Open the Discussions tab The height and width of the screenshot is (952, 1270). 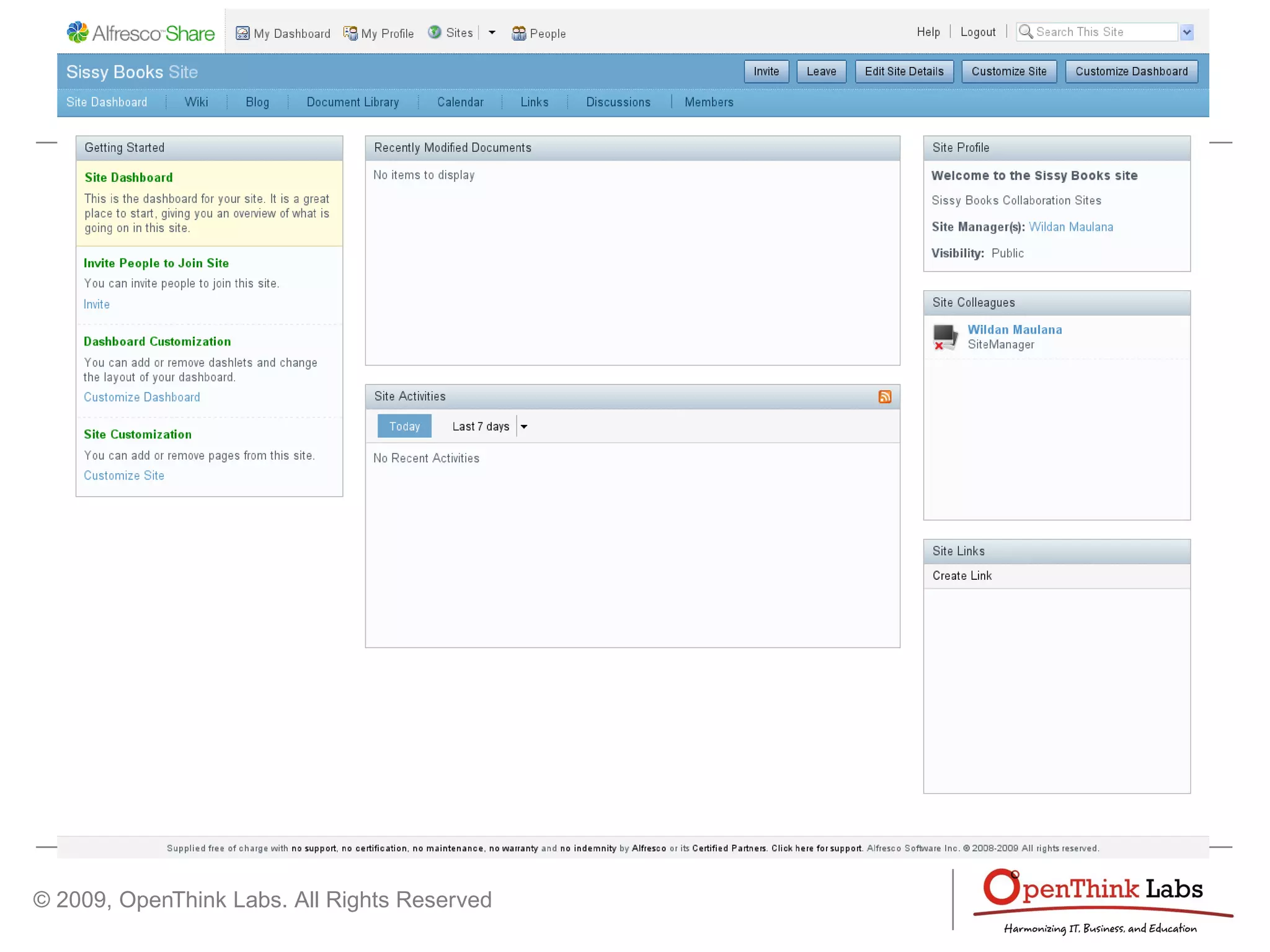618,102
